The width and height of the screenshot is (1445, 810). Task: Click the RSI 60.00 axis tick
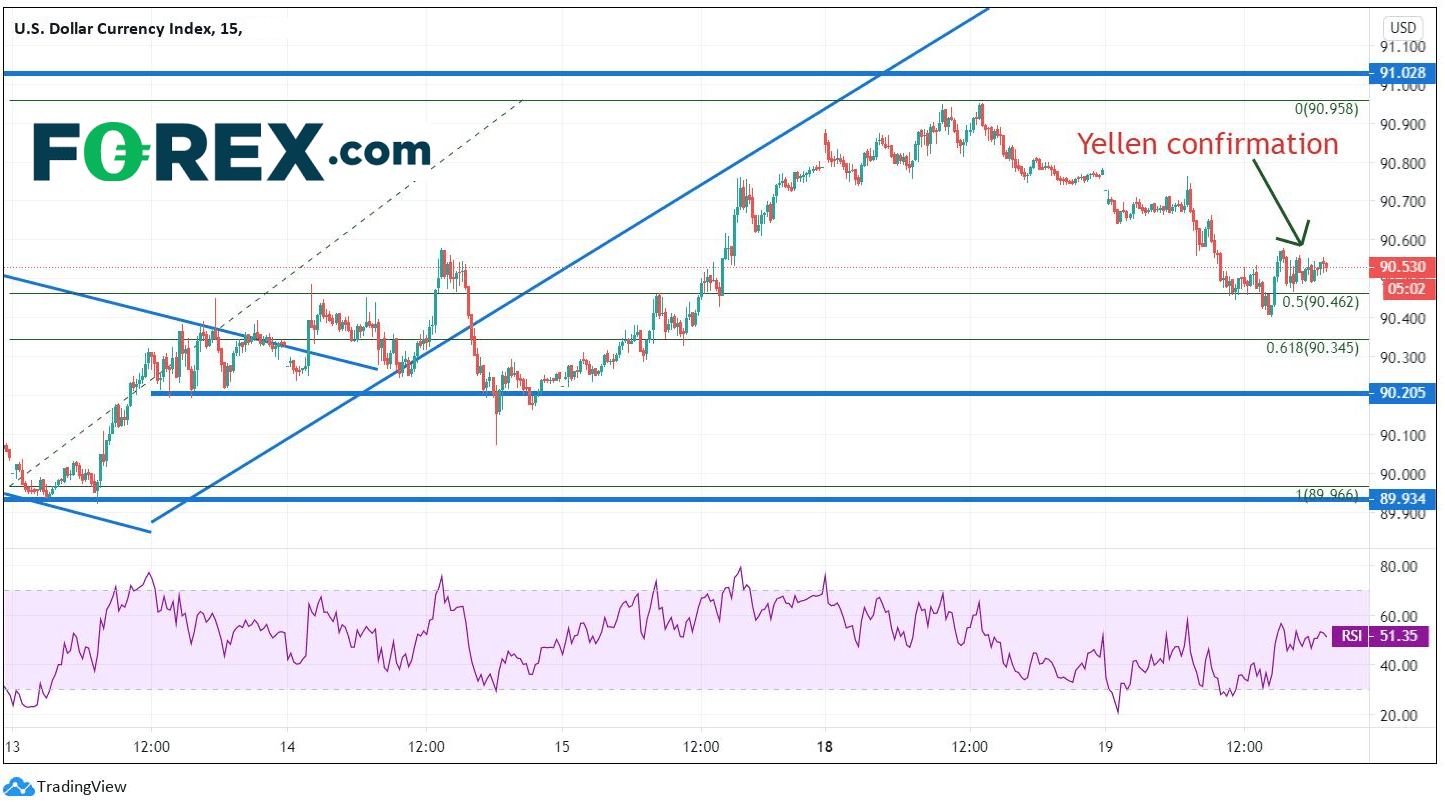(x=1401, y=616)
